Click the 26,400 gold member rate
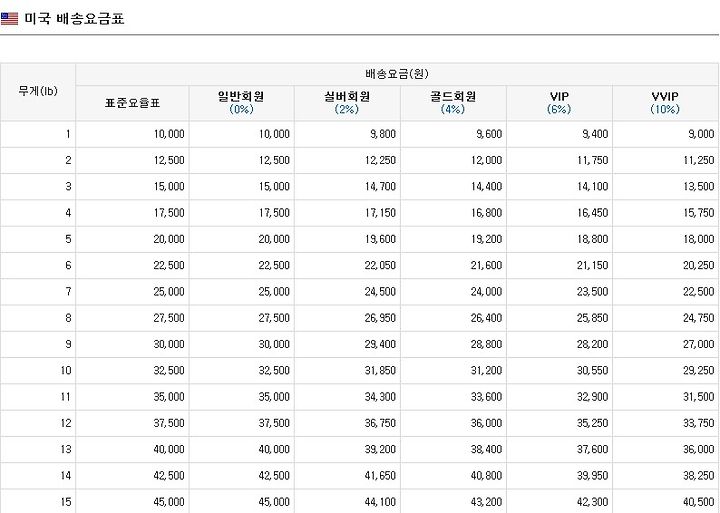720x513 pixels. tap(486, 318)
